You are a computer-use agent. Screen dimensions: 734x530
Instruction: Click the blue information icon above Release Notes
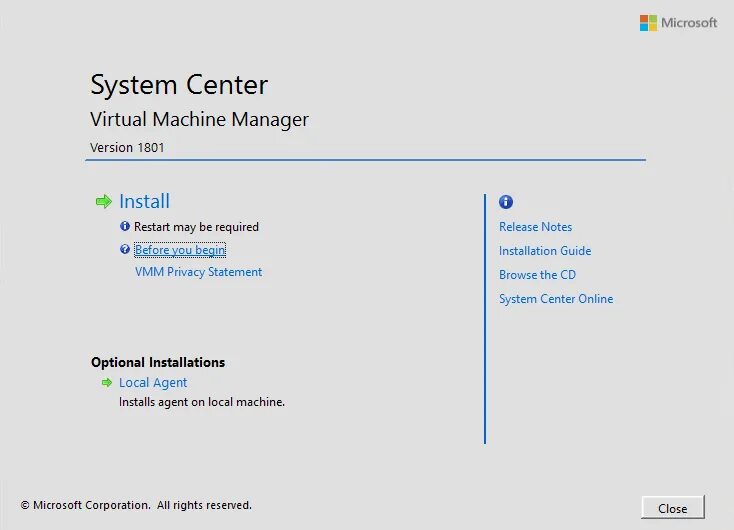click(506, 202)
